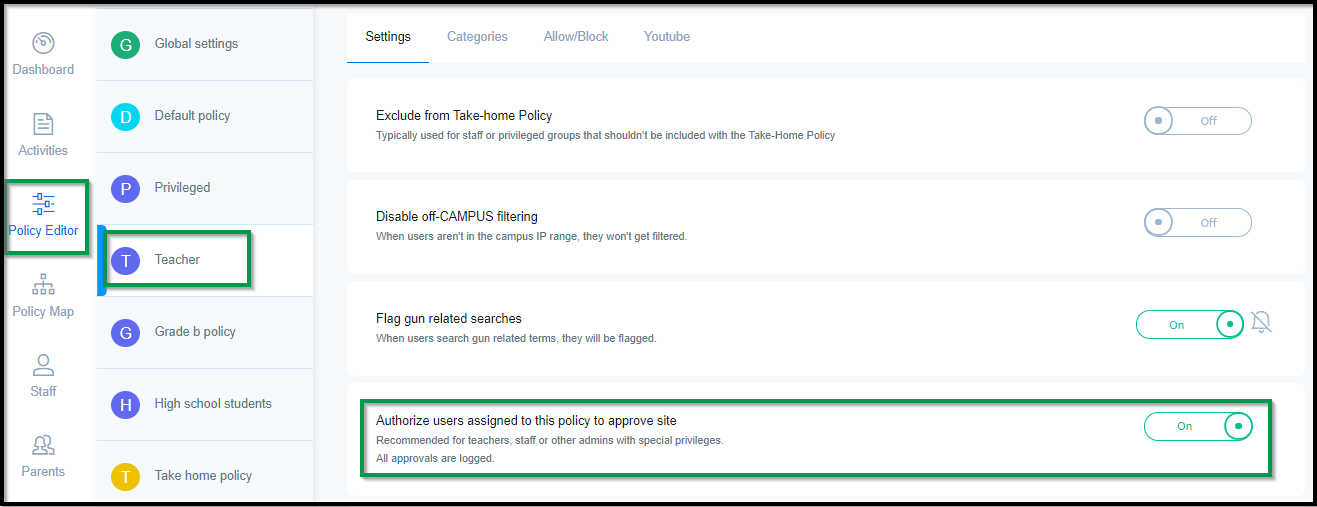Click the 'Exclude from Take-home Policy' heading

[x=464, y=116]
